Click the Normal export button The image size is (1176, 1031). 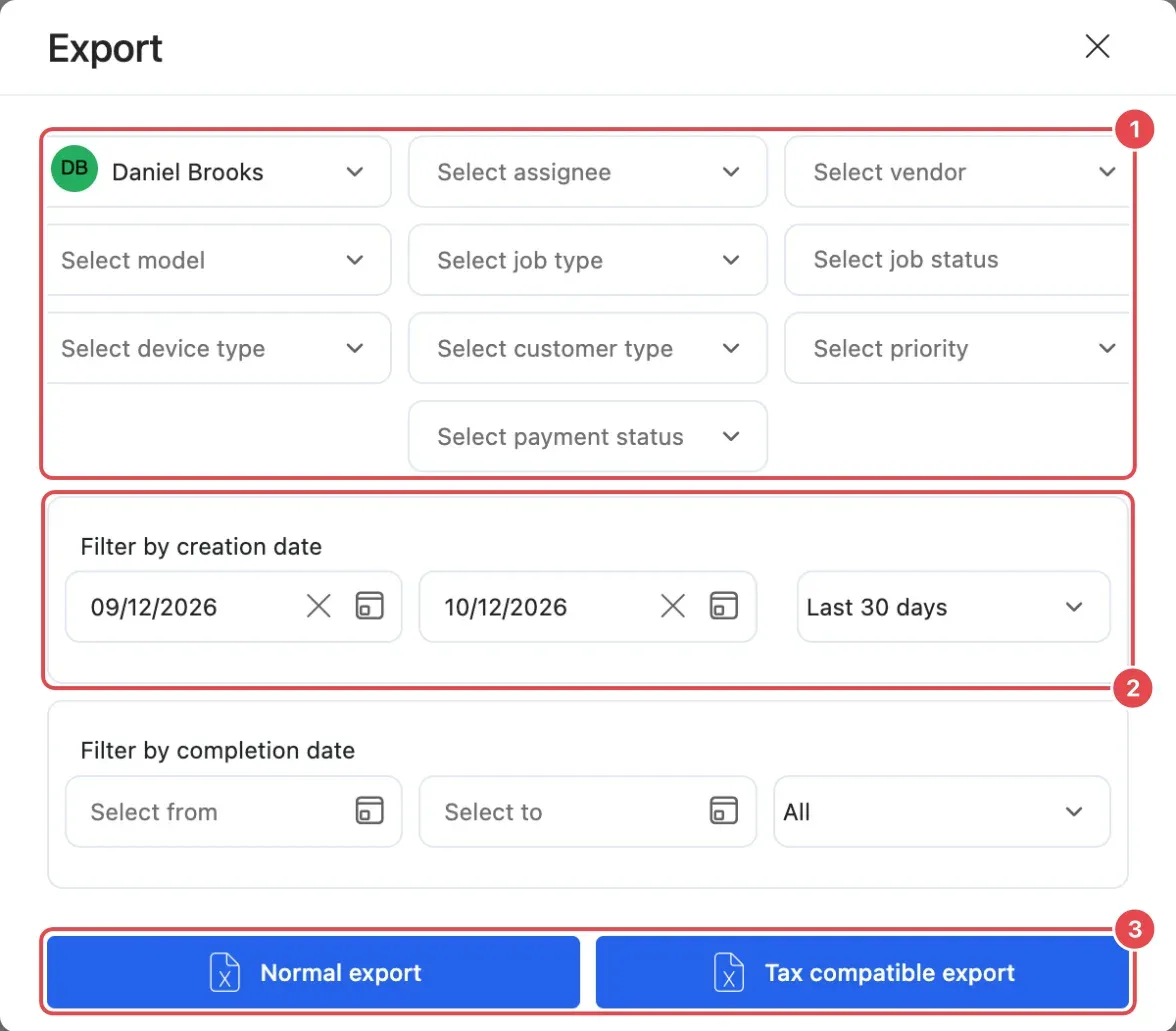pyautogui.click(x=314, y=973)
